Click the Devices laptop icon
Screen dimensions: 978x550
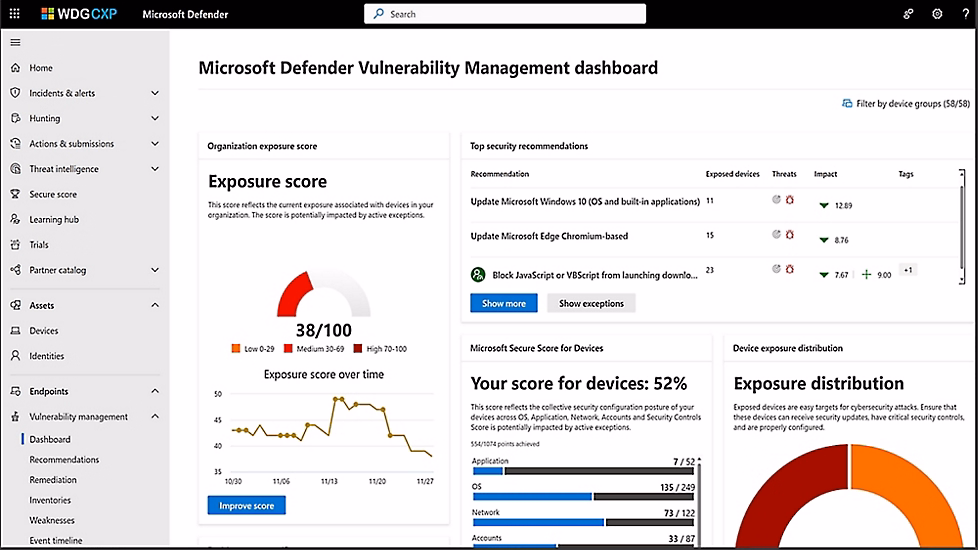tap(16, 330)
